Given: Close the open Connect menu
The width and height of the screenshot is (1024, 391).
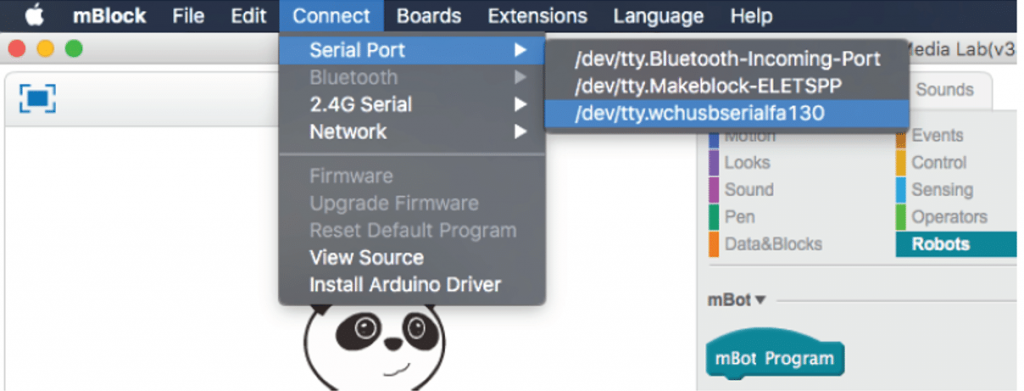Looking at the screenshot, I should pos(331,16).
